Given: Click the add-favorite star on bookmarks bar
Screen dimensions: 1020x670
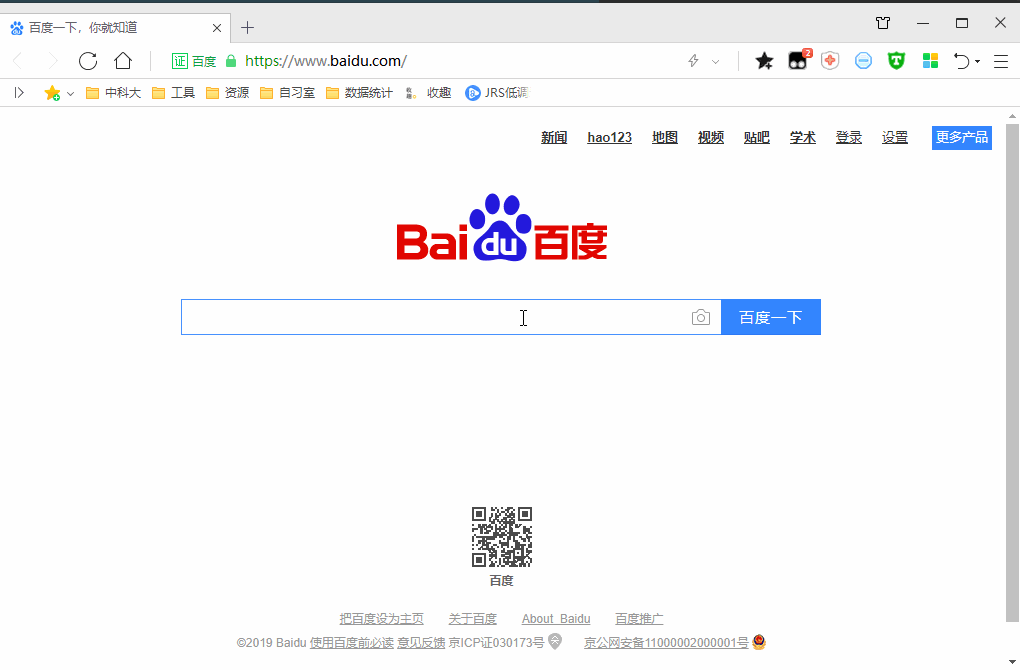Looking at the screenshot, I should (52, 93).
